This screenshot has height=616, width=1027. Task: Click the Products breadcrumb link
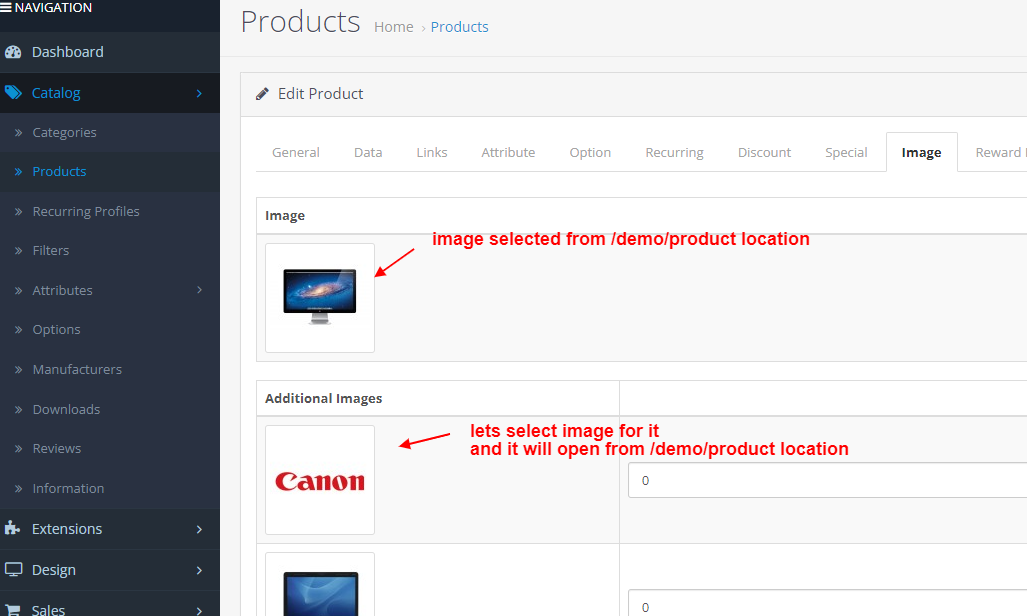(x=459, y=27)
